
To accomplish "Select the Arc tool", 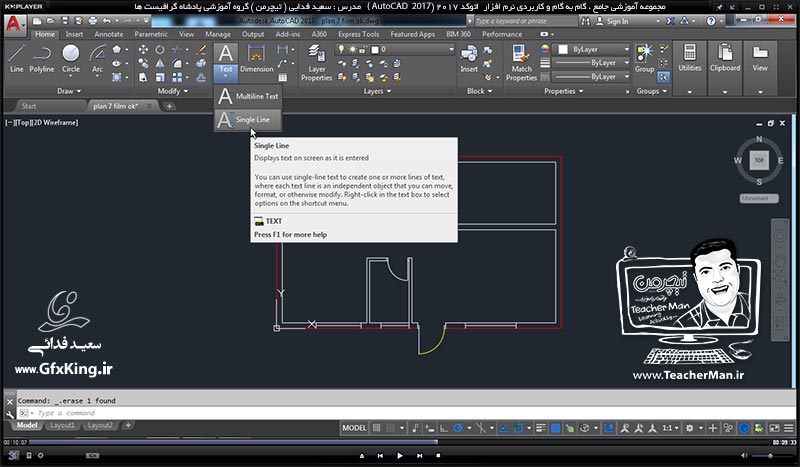I will click(x=97, y=58).
